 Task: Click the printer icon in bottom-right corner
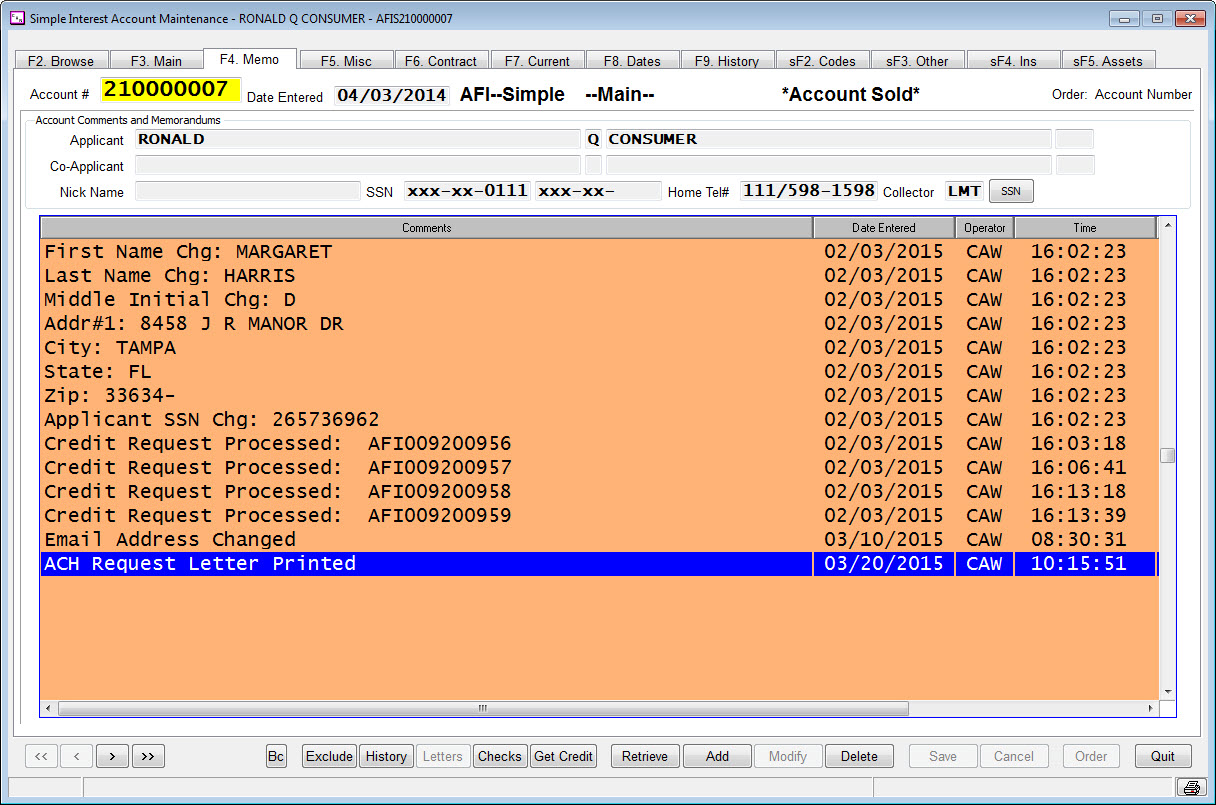pyautogui.click(x=1191, y=787)
